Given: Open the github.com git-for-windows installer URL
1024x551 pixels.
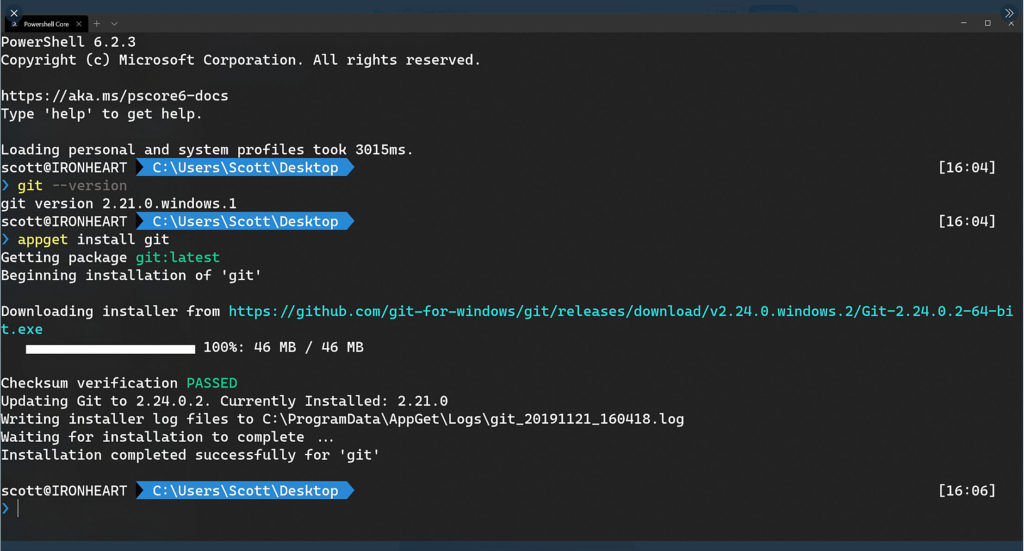Looking at the screenshot, I should (x=507, y=320).
